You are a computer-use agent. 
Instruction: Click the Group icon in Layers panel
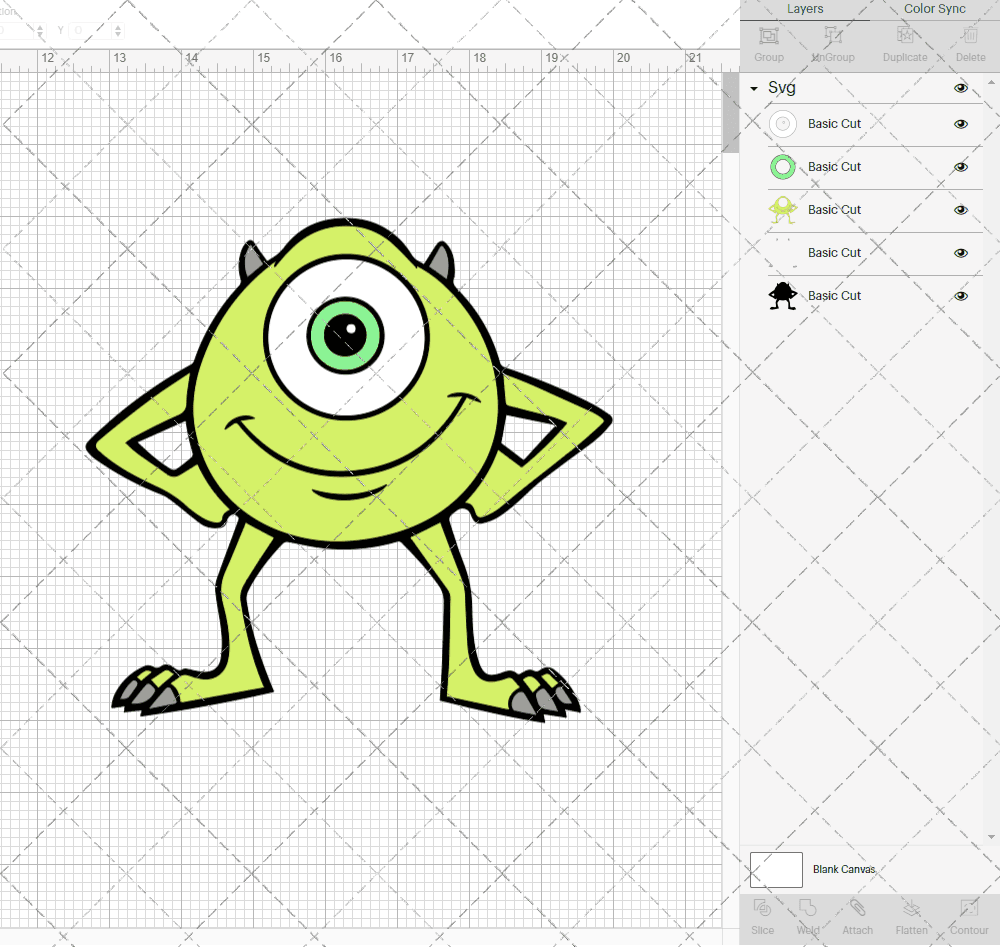click(x=768, y=35)
